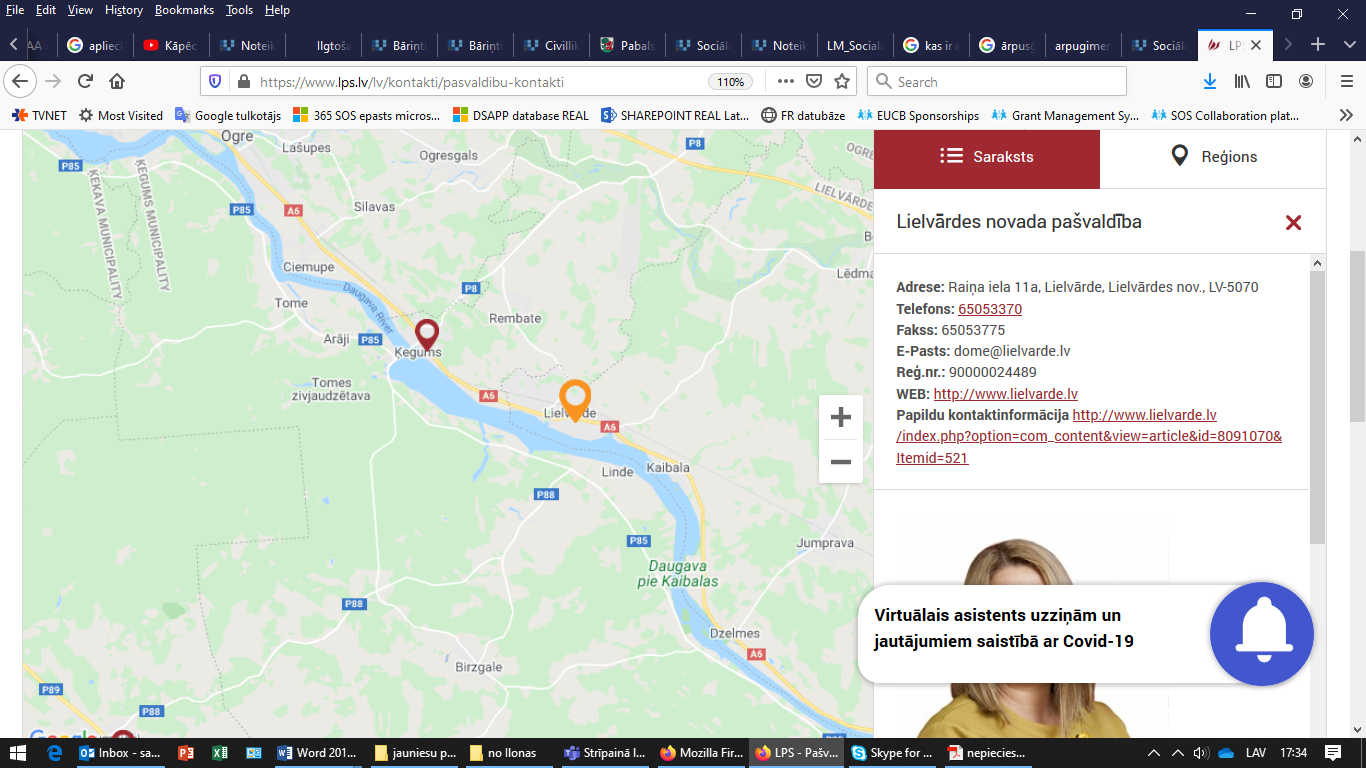Switch LAV keyboard language indicator

(x=1256, y=753)
